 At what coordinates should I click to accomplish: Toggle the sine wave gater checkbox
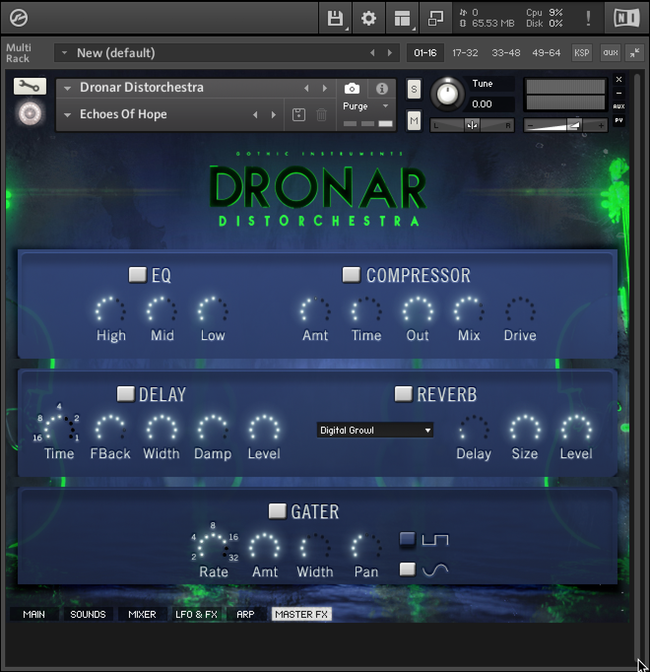(x=407, y=569)
